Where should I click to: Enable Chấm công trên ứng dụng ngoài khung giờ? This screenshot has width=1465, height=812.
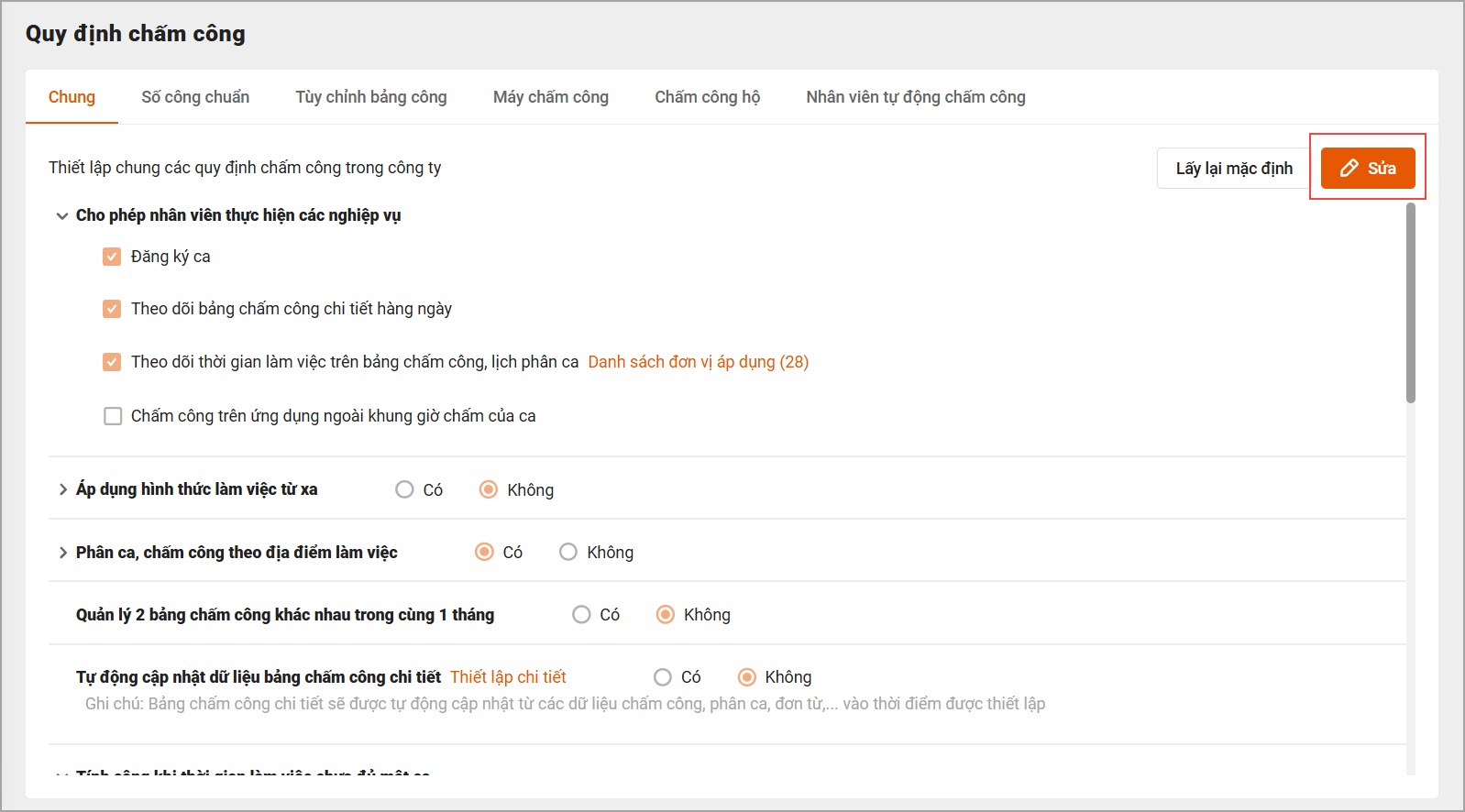tap(113, 416)
